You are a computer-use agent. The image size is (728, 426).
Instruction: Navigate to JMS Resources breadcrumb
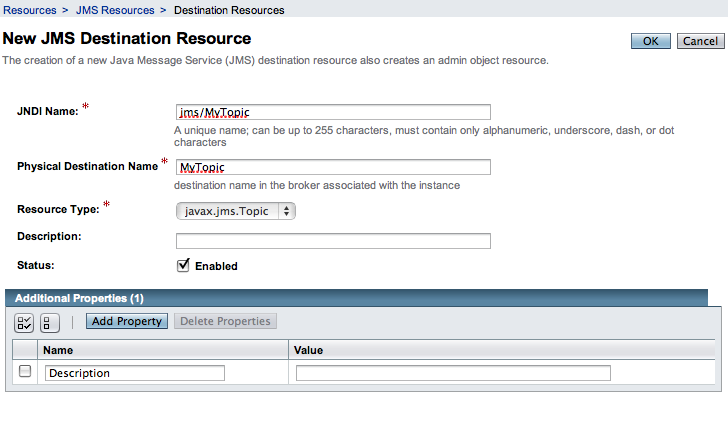[115, 10]
